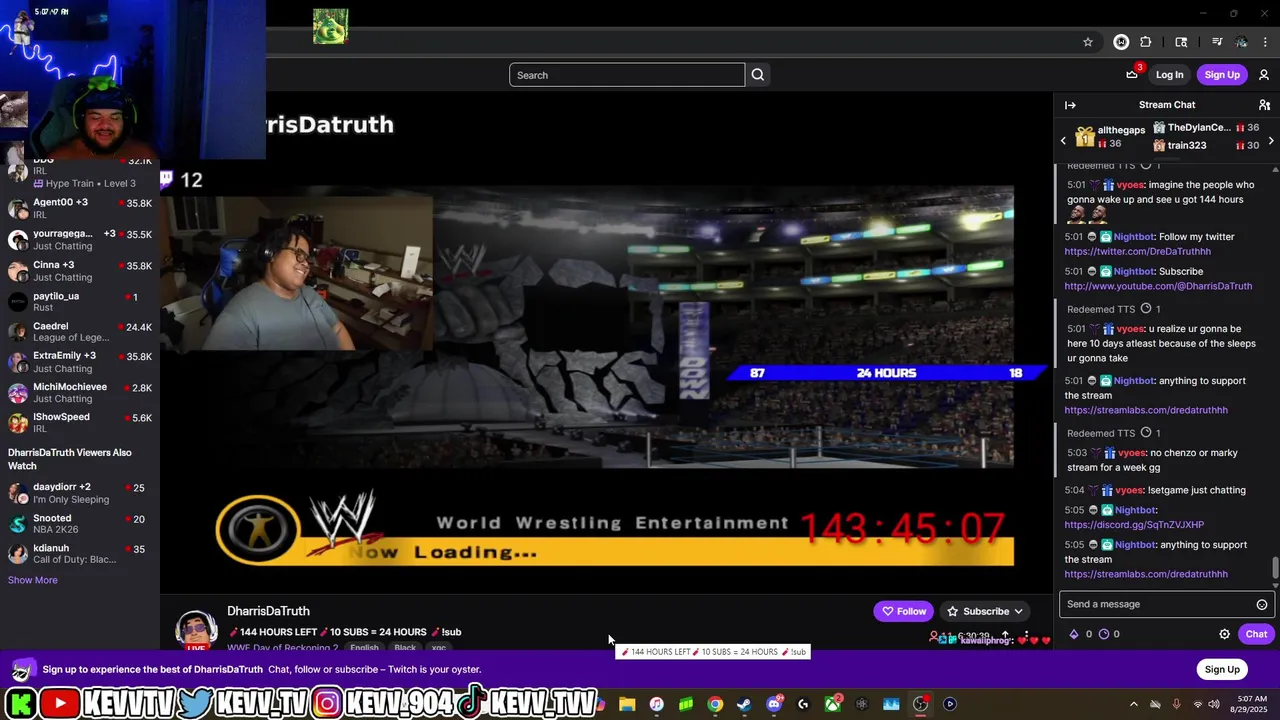Click the Bits balance icon
Image resolution: width=1280 pixels, height=720 pixels.
(x=1074, y=634)
